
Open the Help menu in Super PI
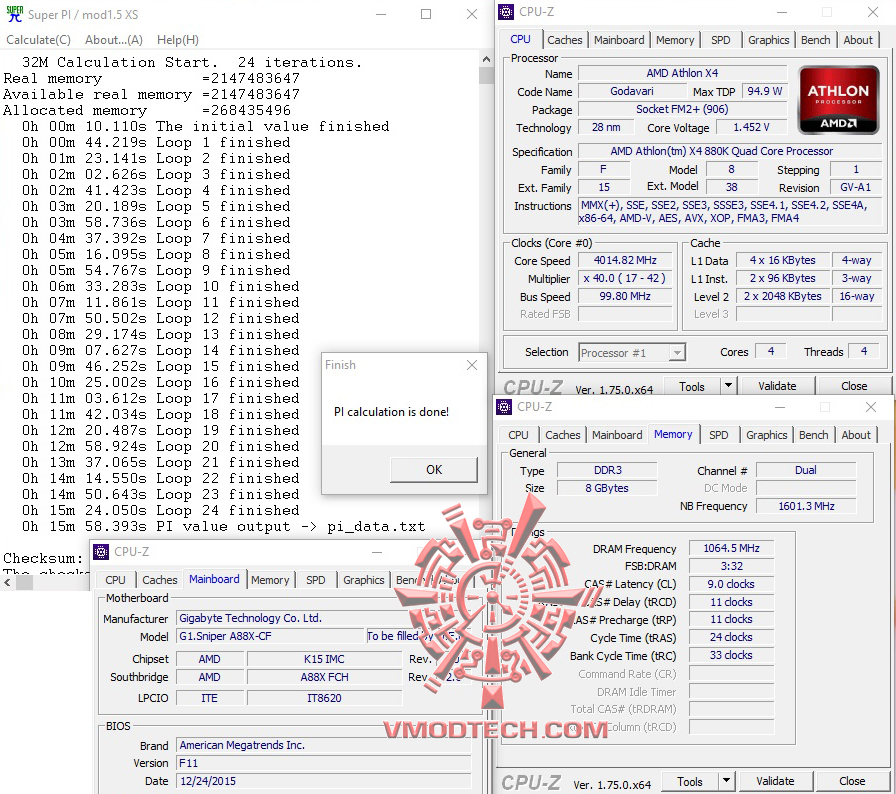(x=178, y=40)
